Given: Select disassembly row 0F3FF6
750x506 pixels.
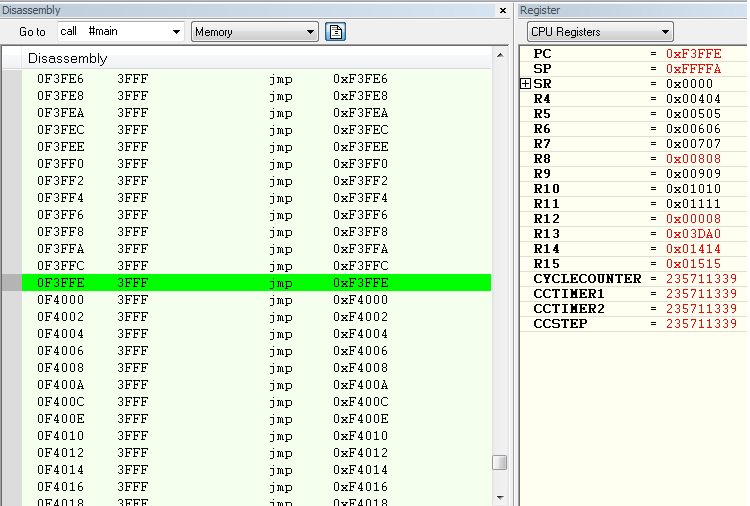Looking at the screenshot, I should click(x=256, y=215).
